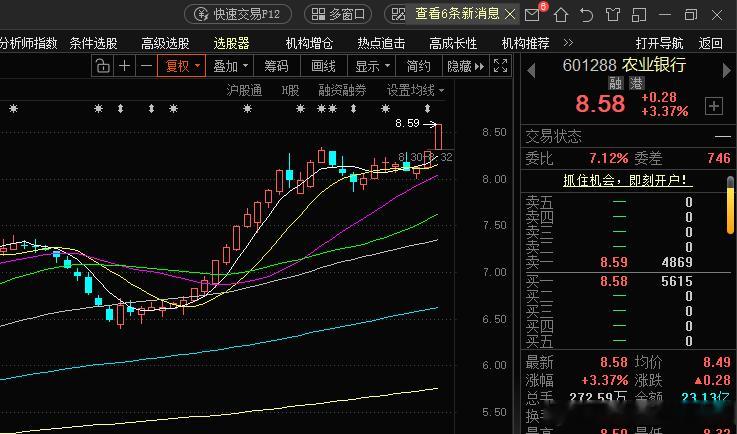737x434 pixels.
Task: Click the first star event marker
Action: click(14, 109)
